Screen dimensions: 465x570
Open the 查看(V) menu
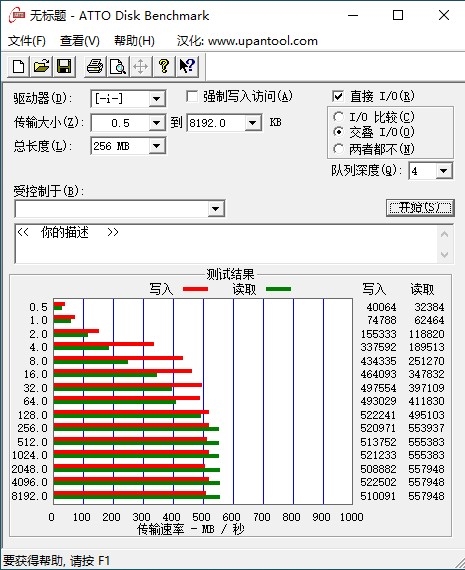pyautogui.click(x=80, y=41)
